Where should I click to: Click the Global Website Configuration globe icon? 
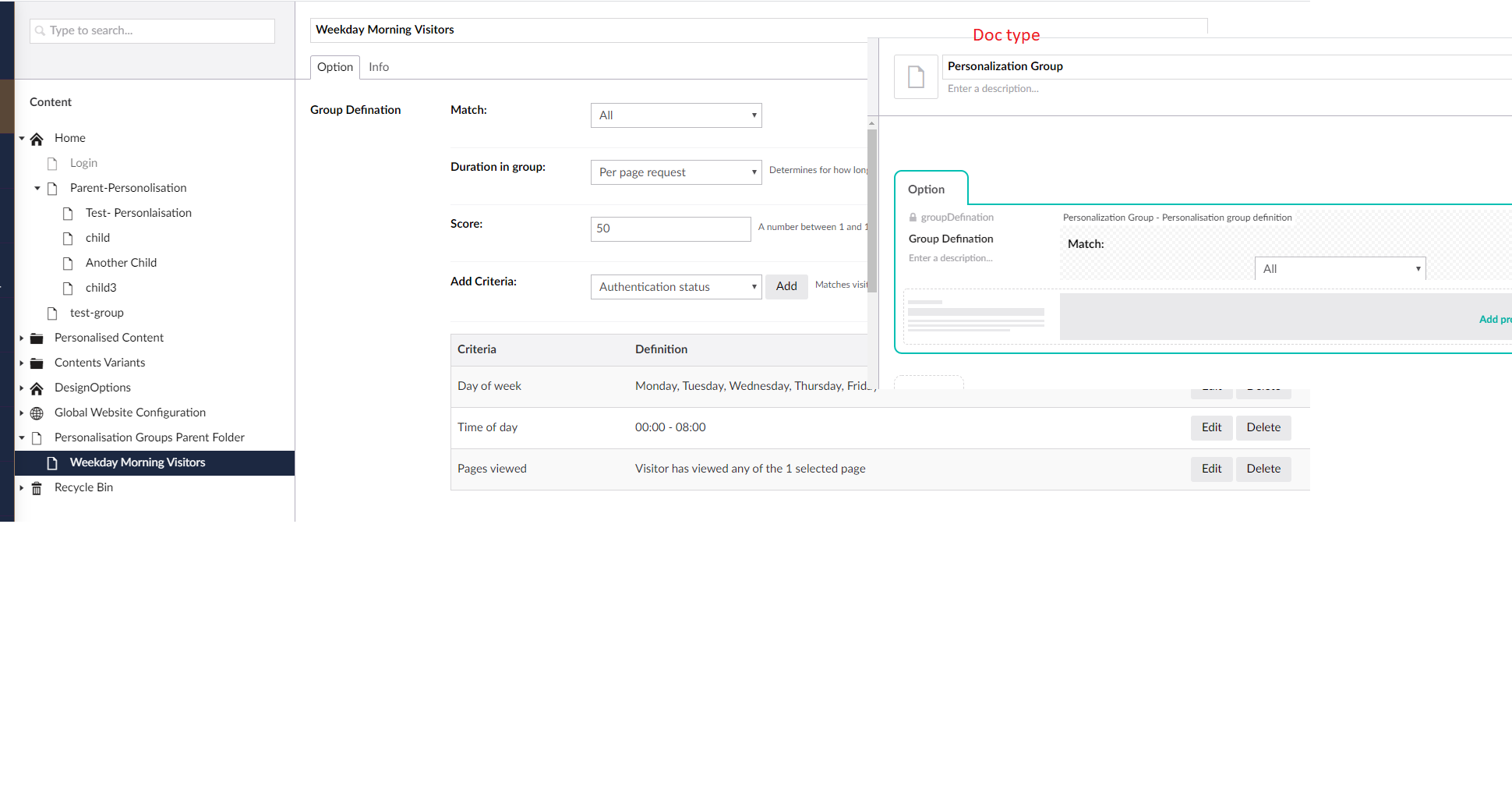(x=37, y=413)
